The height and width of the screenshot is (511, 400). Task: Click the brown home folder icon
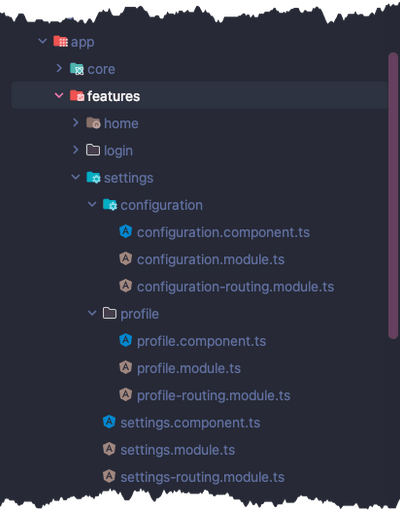click(x=93, y=123)
